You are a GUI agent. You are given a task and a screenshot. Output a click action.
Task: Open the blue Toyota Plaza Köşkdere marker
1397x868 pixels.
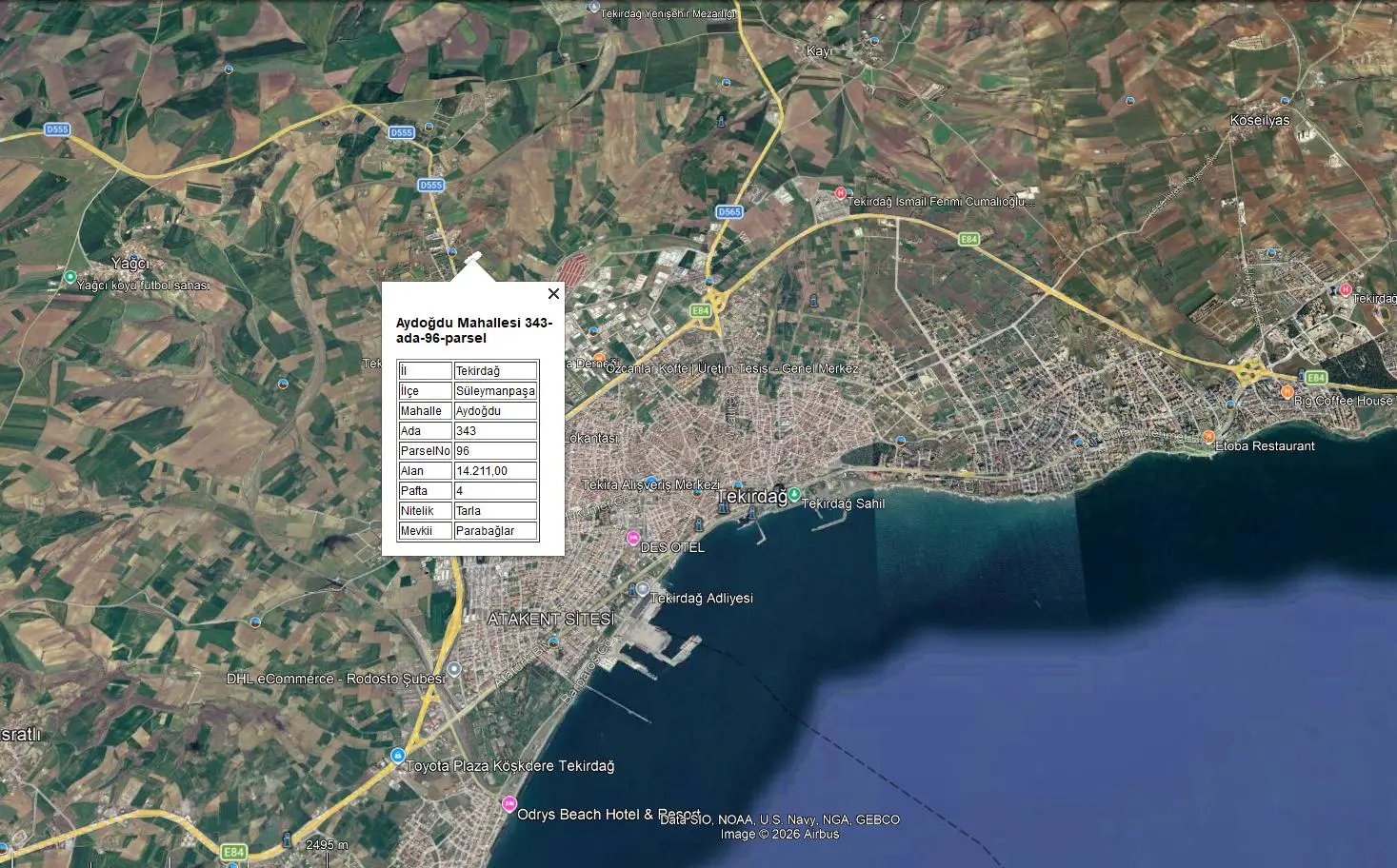(398, 756)
